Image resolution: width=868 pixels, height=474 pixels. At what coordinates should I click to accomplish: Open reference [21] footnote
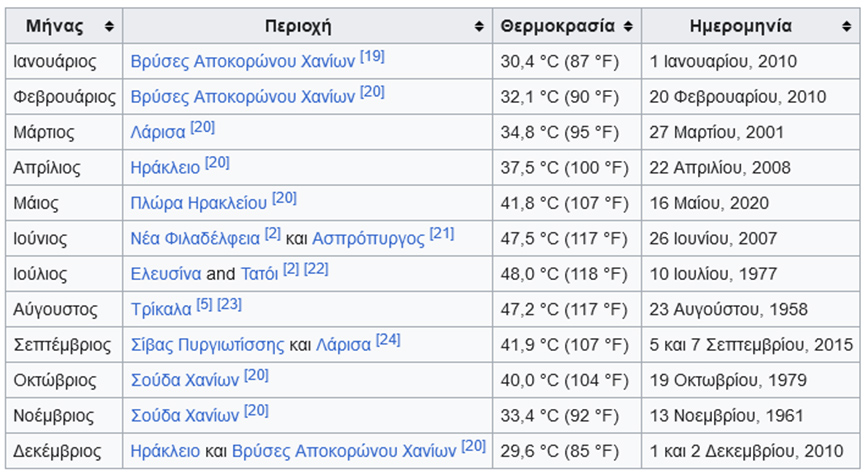pos(442,234)
